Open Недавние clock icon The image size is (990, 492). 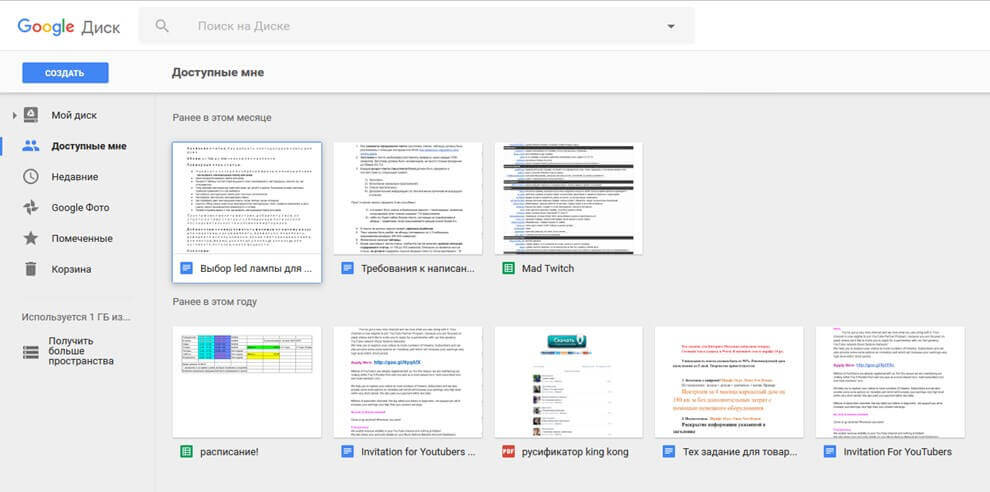(31, 177)
